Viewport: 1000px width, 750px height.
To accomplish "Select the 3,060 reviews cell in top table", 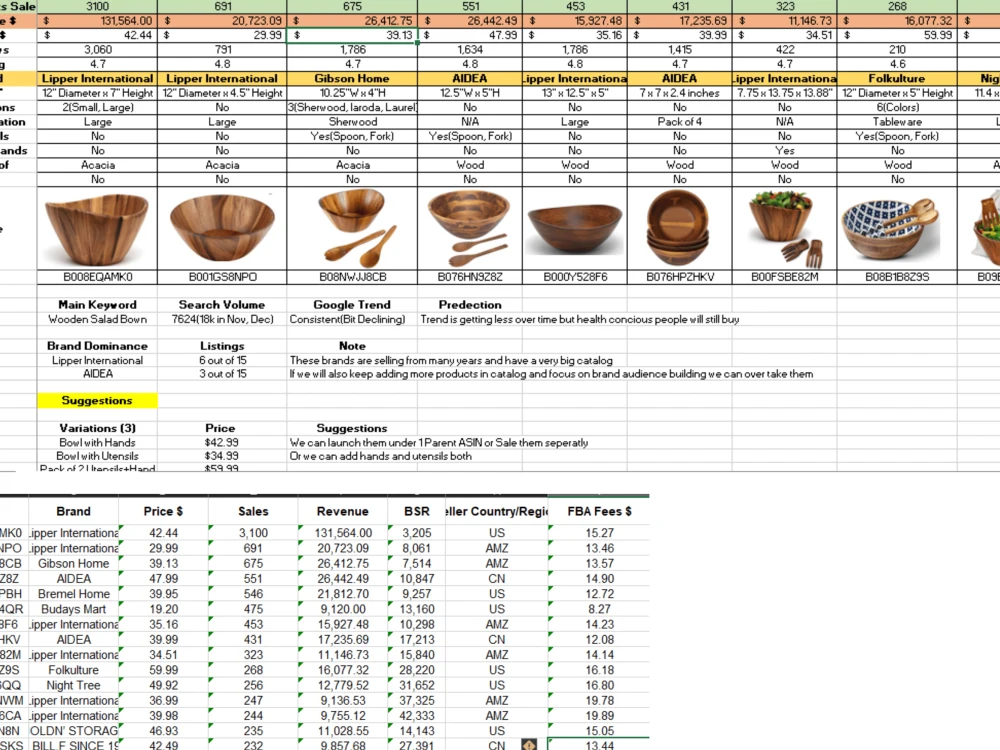I will (97, 50).
